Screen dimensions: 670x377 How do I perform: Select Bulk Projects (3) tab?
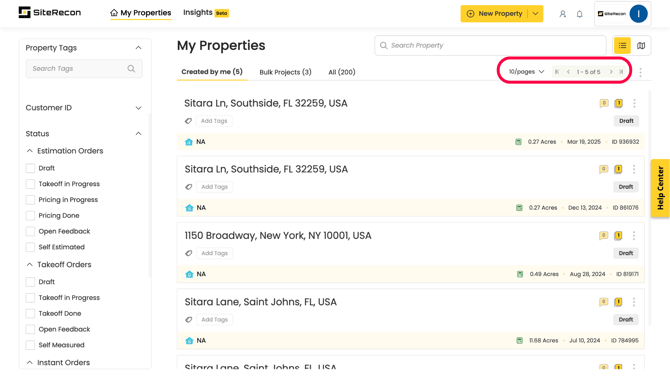pos(285,72)
